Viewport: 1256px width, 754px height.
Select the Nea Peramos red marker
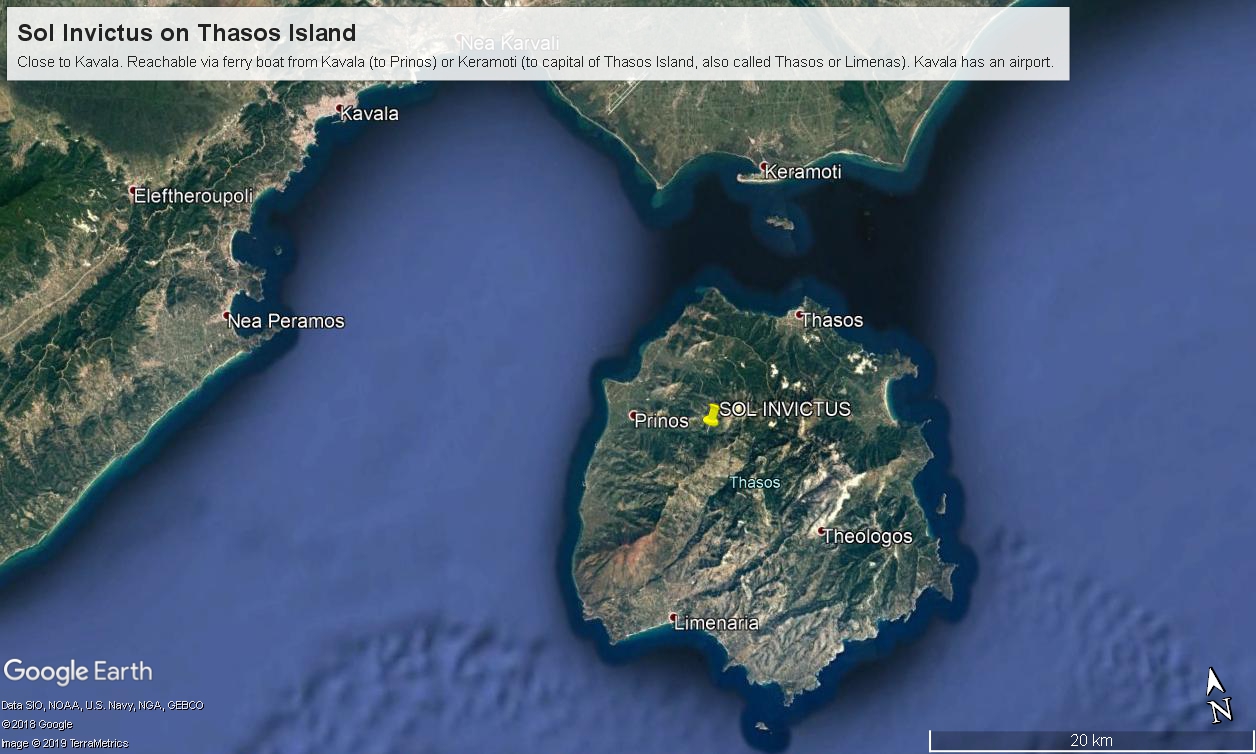227,316
